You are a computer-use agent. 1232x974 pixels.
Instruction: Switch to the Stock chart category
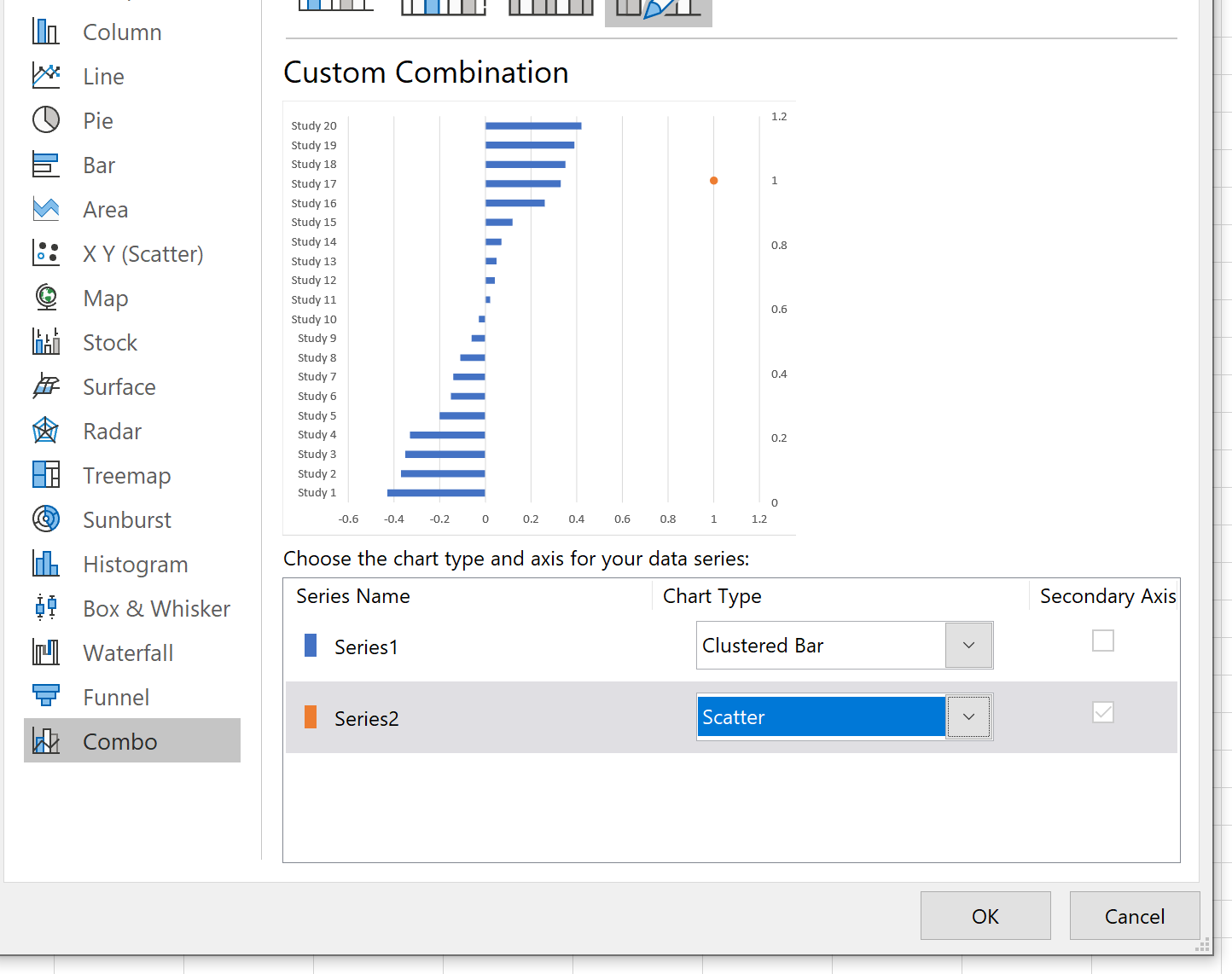pyautogui.click(x=110, y=342)
